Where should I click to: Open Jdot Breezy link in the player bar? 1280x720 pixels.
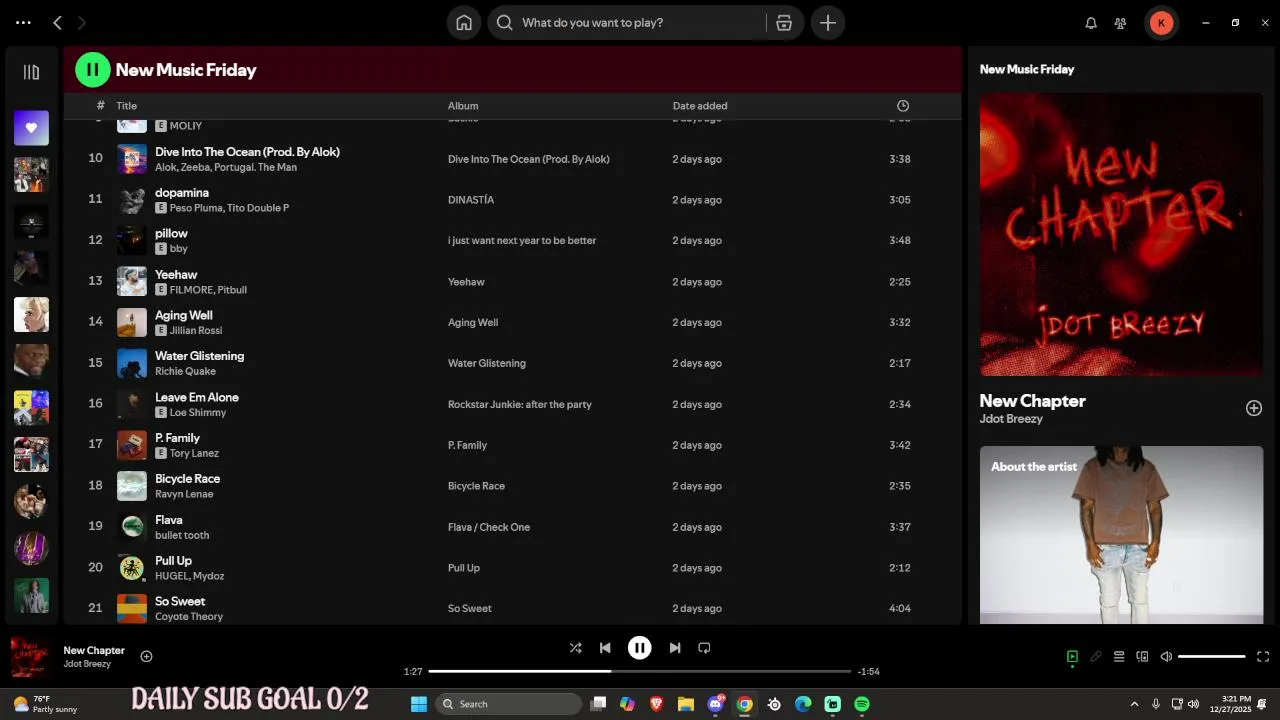(87, 664)
